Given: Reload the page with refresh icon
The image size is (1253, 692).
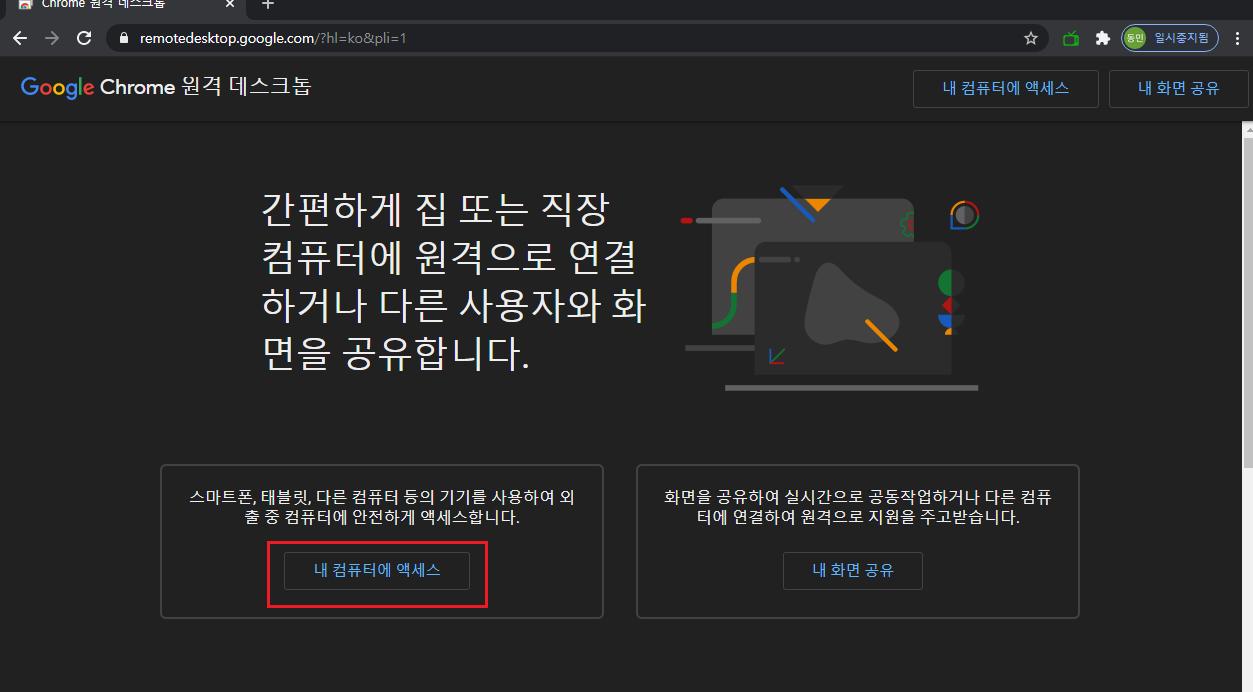Looking at the screenshot, I should 85,38.
